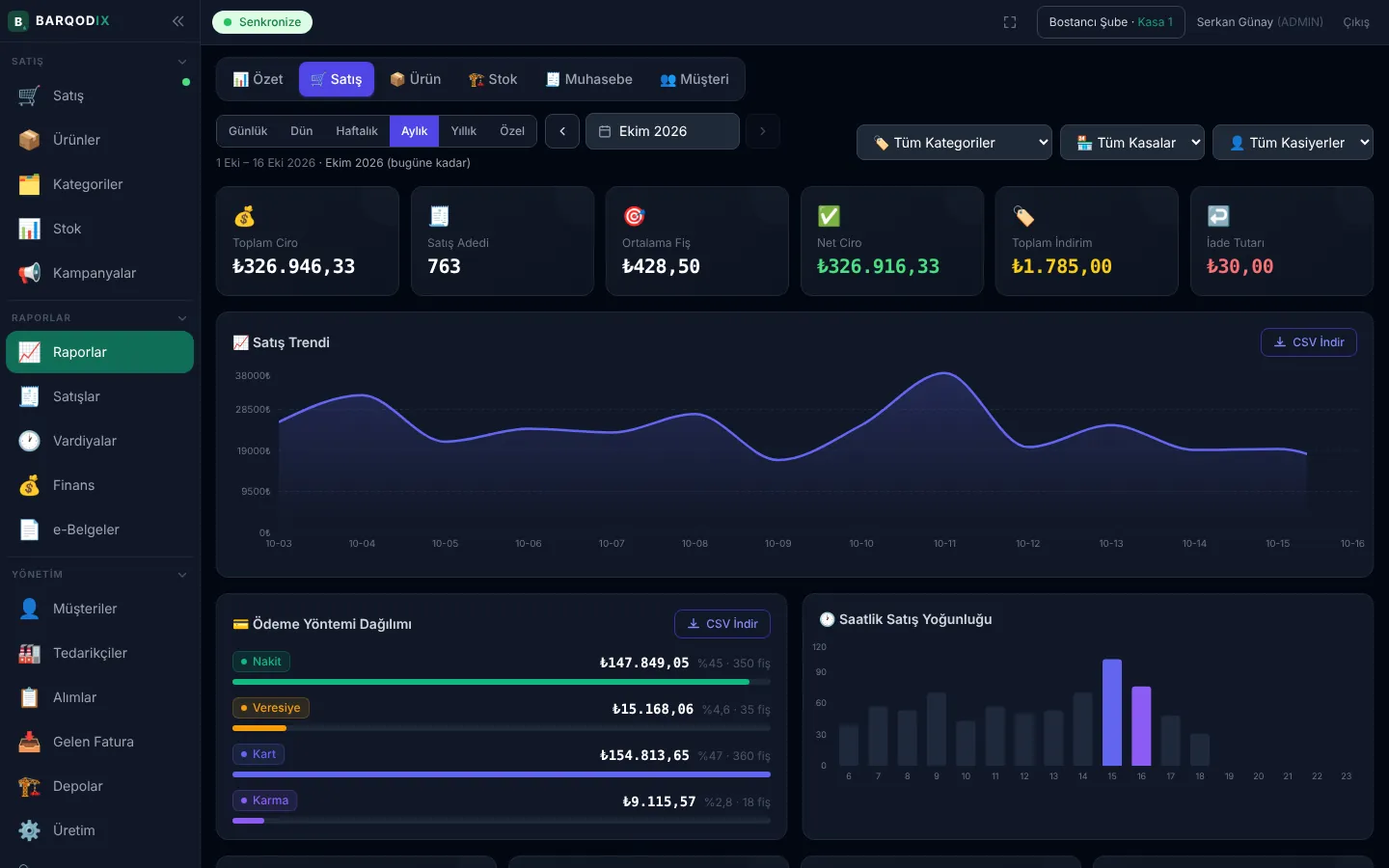Image resolution: width=1389 pixels, height=868 pixels.
Task: Open the e-Belgeler document icon
Action: [x=30, y=529]
